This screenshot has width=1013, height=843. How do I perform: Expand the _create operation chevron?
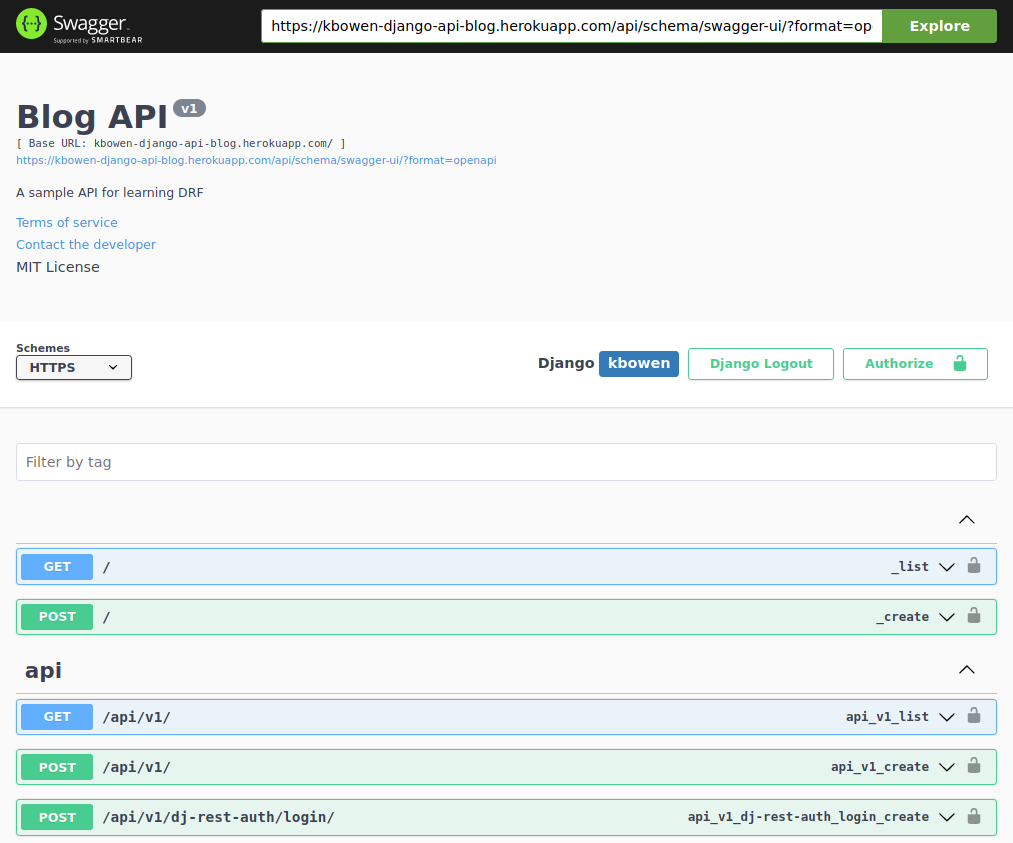[x=946, y=618]
